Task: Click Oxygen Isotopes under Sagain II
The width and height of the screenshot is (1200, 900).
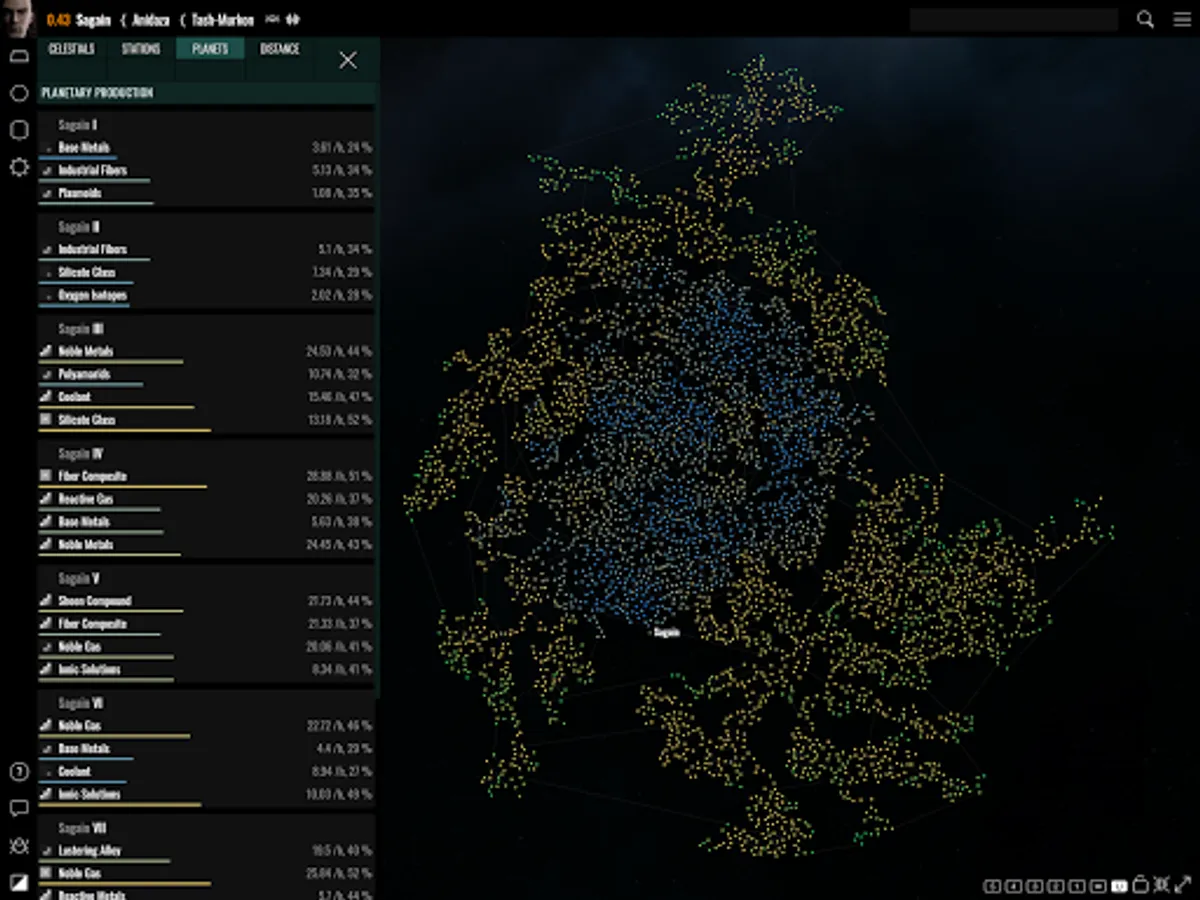Action: point(93,295)
